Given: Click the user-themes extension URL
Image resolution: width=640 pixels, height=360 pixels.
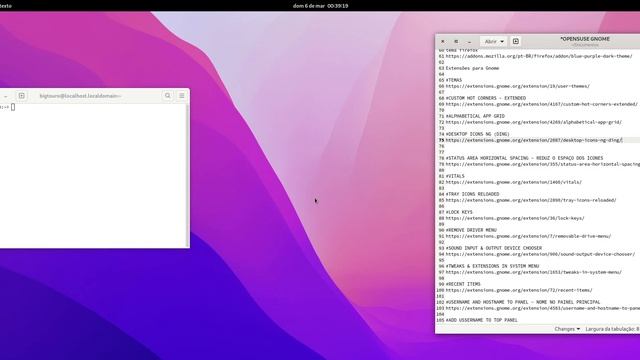Looking at the screenshot, I should 518,86.
